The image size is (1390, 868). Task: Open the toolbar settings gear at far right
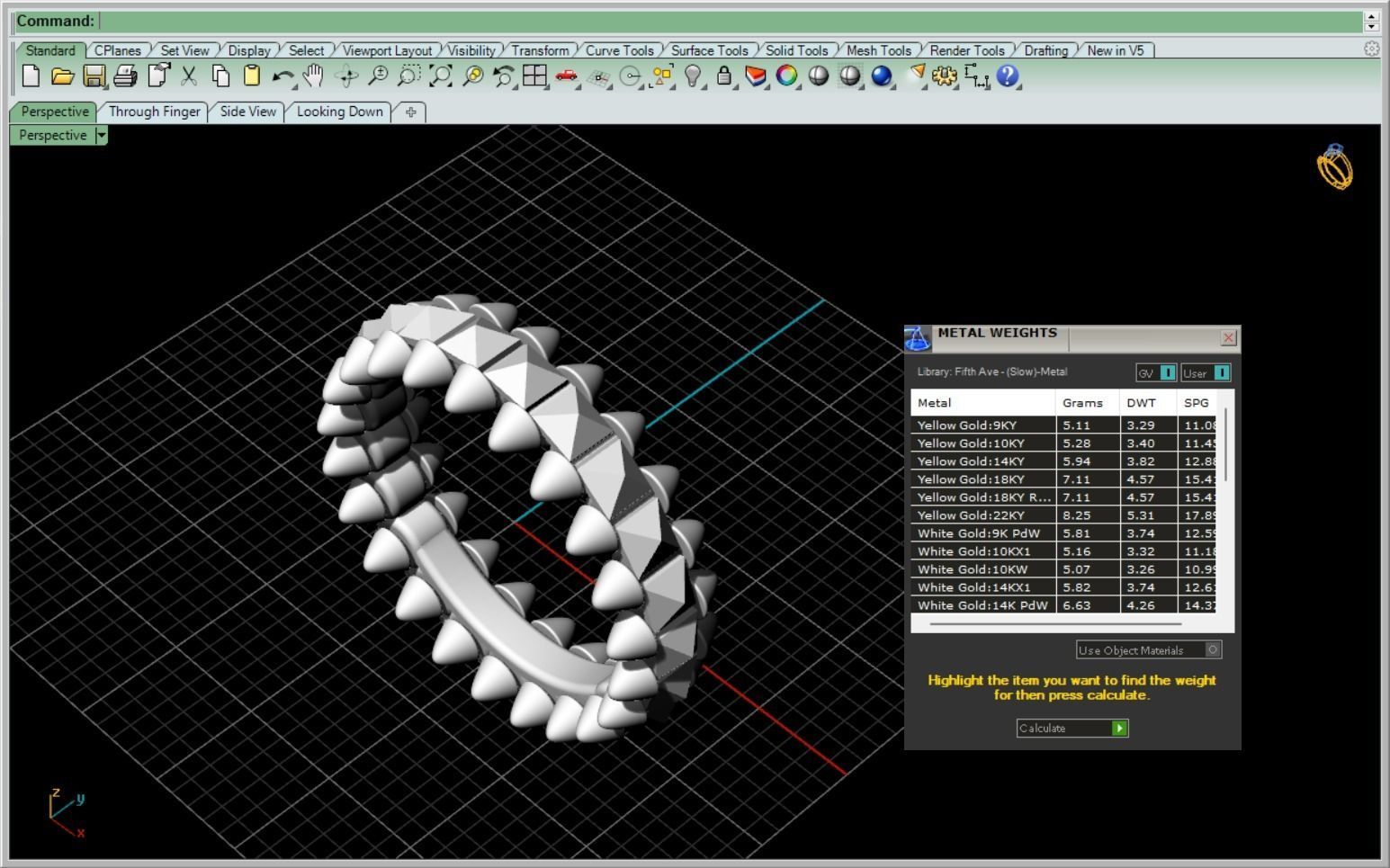(1371, 49)
